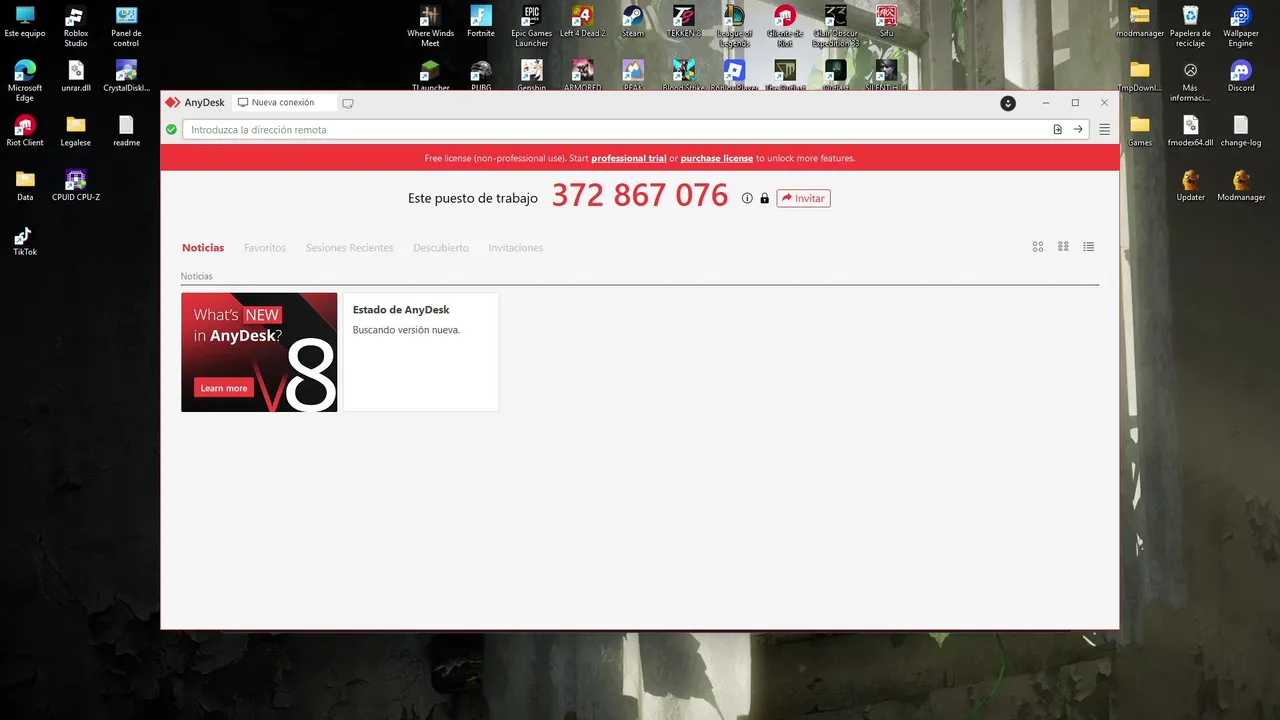Viewport: 1280px width, 720px height.
Task: Switch to the Favoritos tab
Action: coord(265,248)
